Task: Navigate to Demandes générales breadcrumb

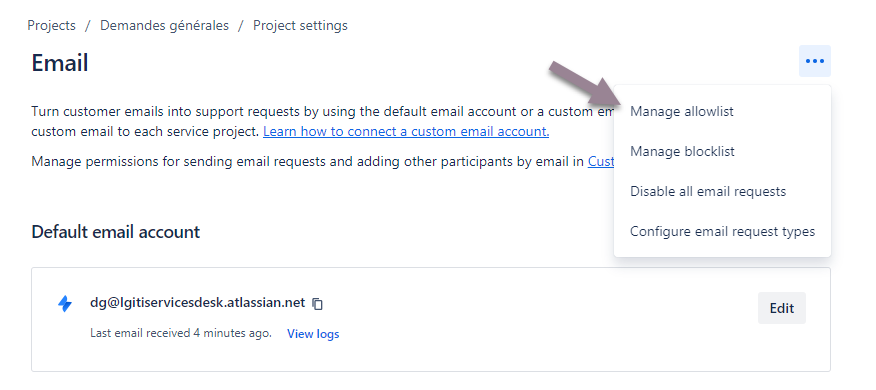Action: 164,26
